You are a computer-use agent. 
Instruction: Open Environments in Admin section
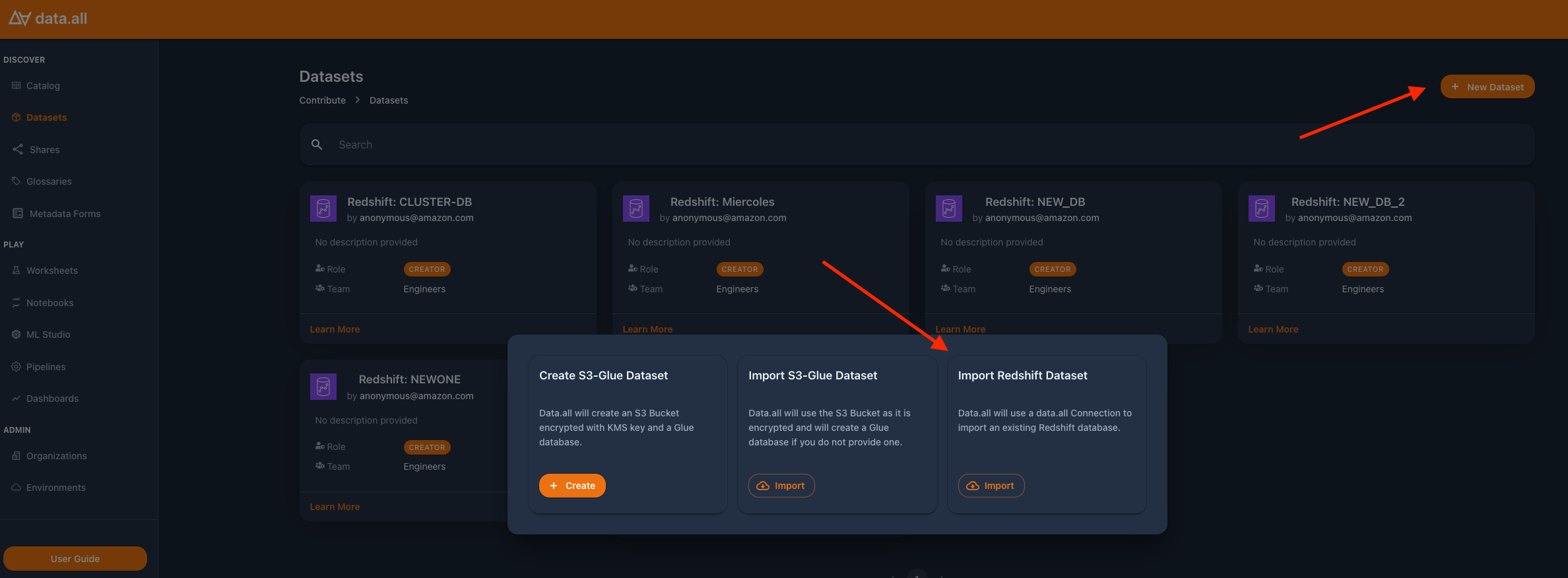point(56,488)
